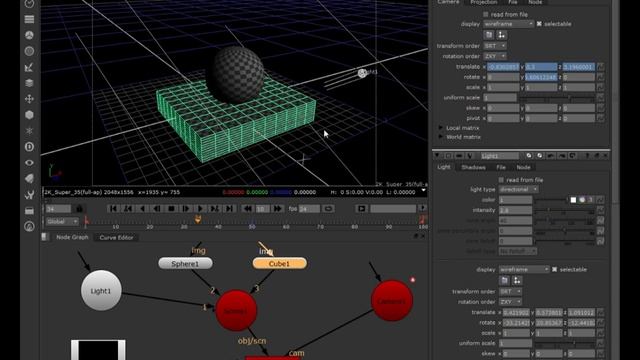Open Camera transform order dropdown

[495, 46]
